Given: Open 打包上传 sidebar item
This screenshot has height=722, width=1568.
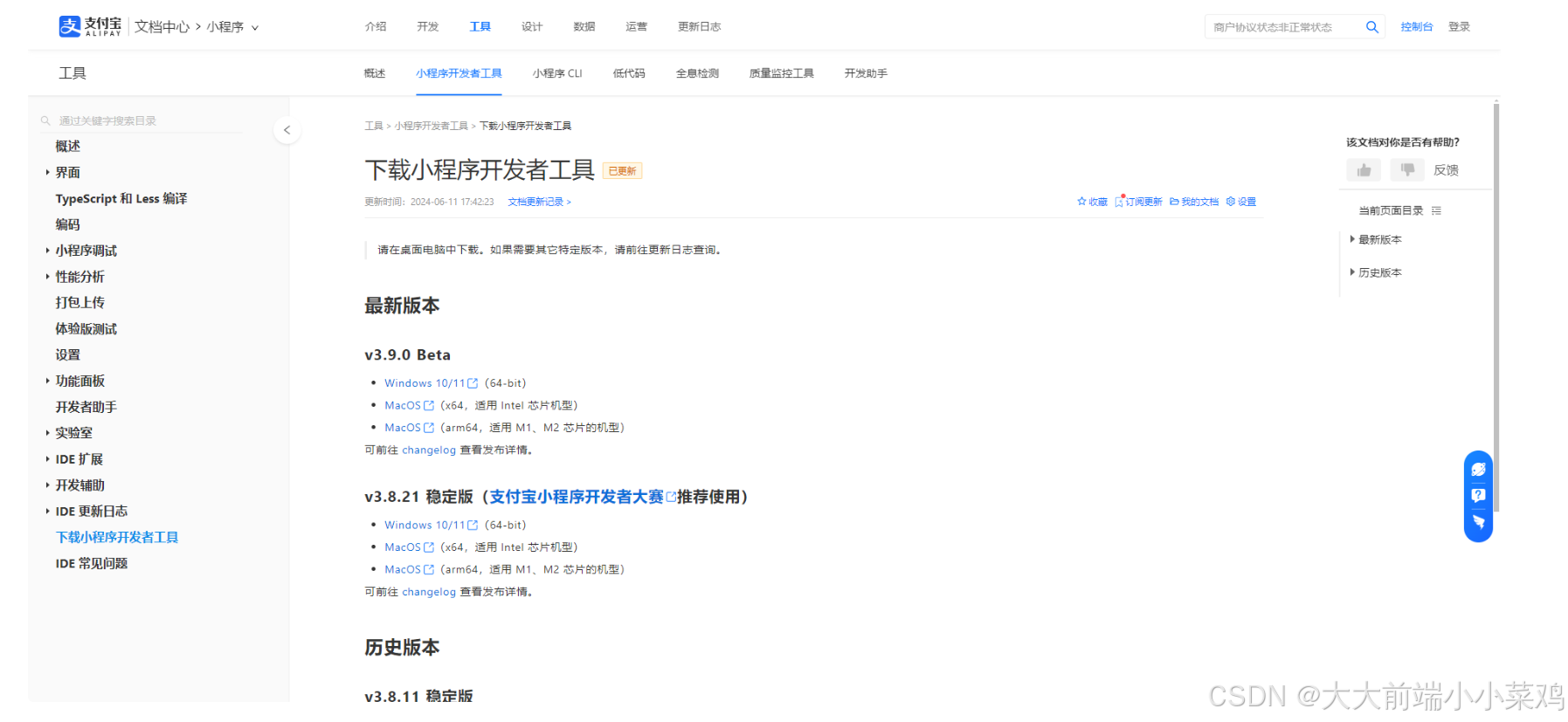Looking at the screenshot, I should coord(80,303).
